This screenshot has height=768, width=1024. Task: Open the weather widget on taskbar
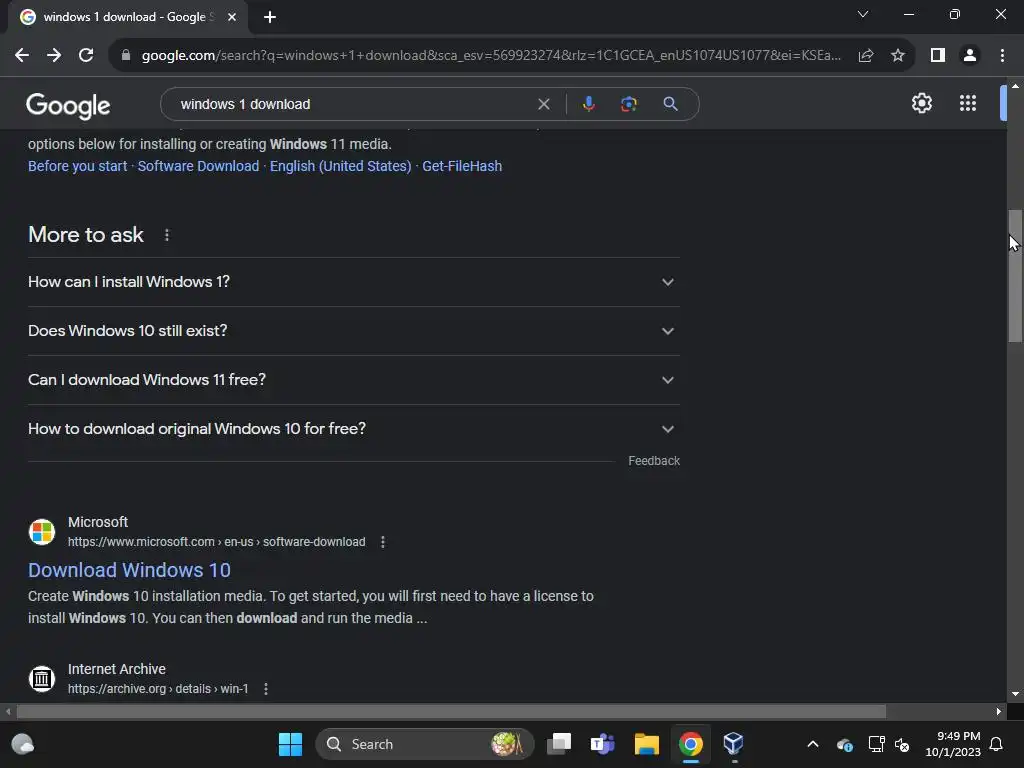(23, 744)
